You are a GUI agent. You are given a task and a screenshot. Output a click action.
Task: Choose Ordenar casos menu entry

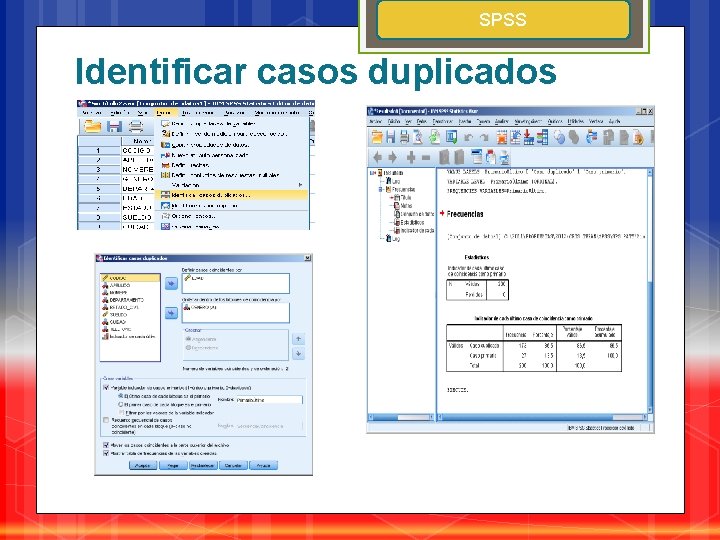[233, 216]
